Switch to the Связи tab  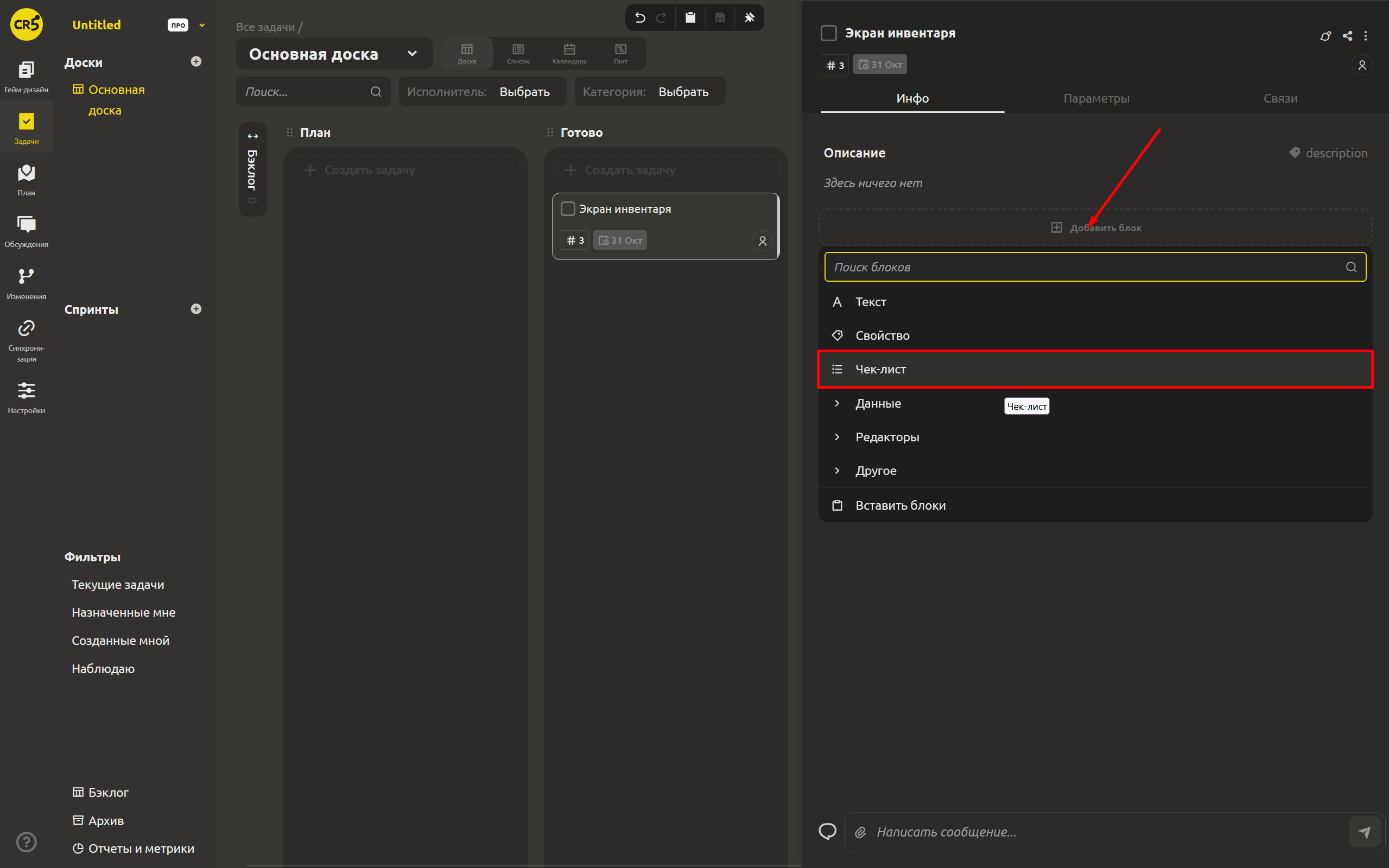coord(1280,98)
